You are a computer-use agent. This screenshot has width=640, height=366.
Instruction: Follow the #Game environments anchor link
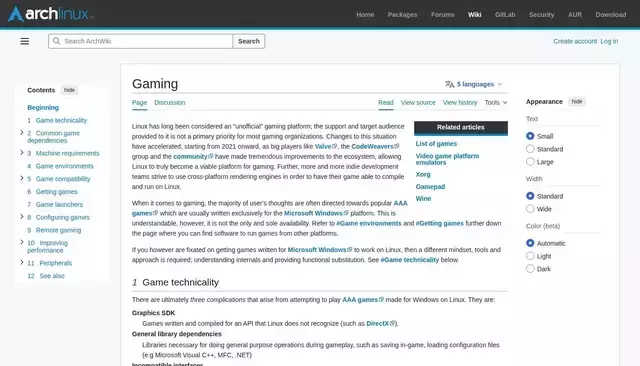(x=369, y=223)
